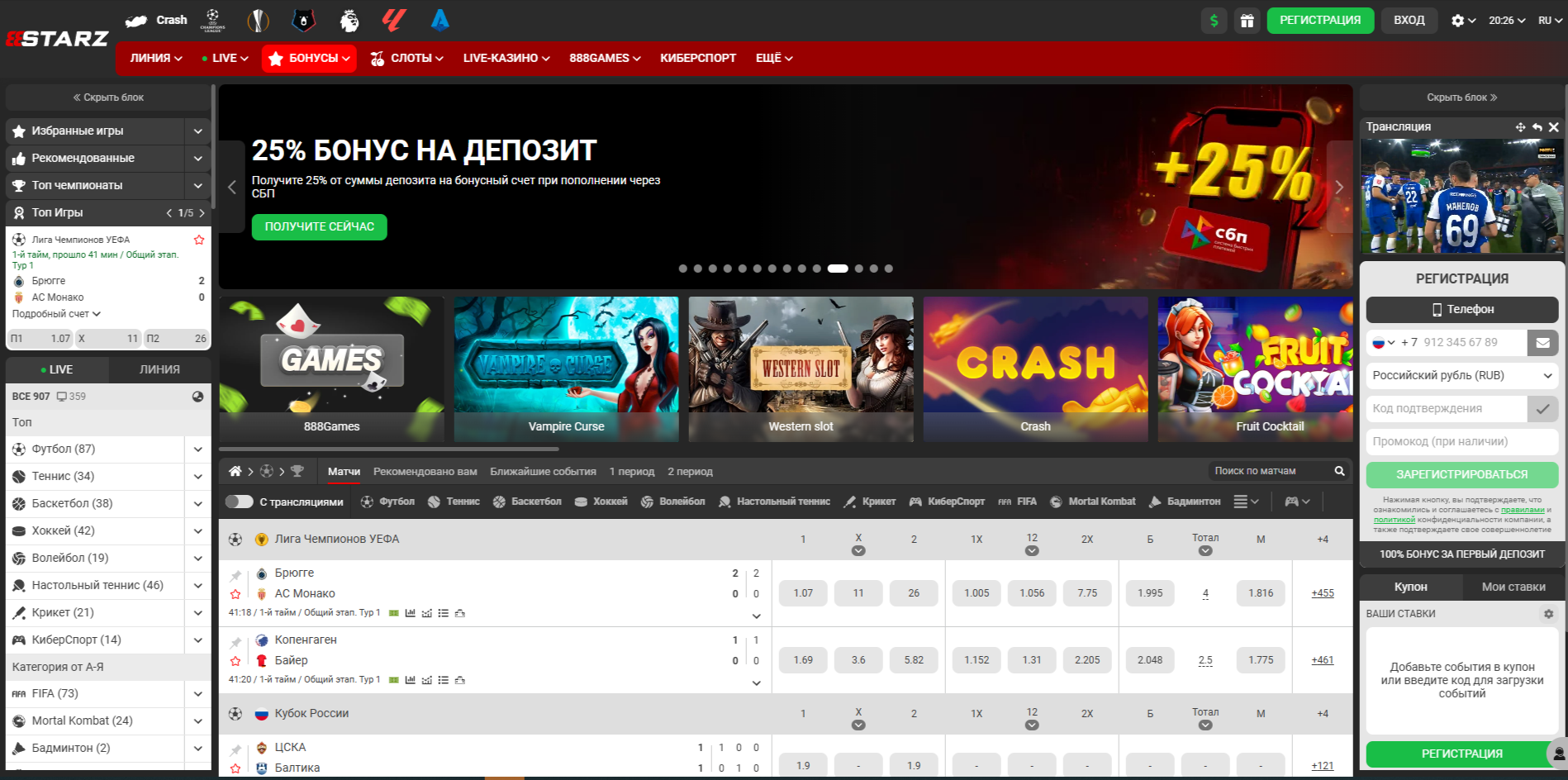Viewport: 1568px width, 780px height.
Task: Open the gift bonuses icon
Action: 1247,21
